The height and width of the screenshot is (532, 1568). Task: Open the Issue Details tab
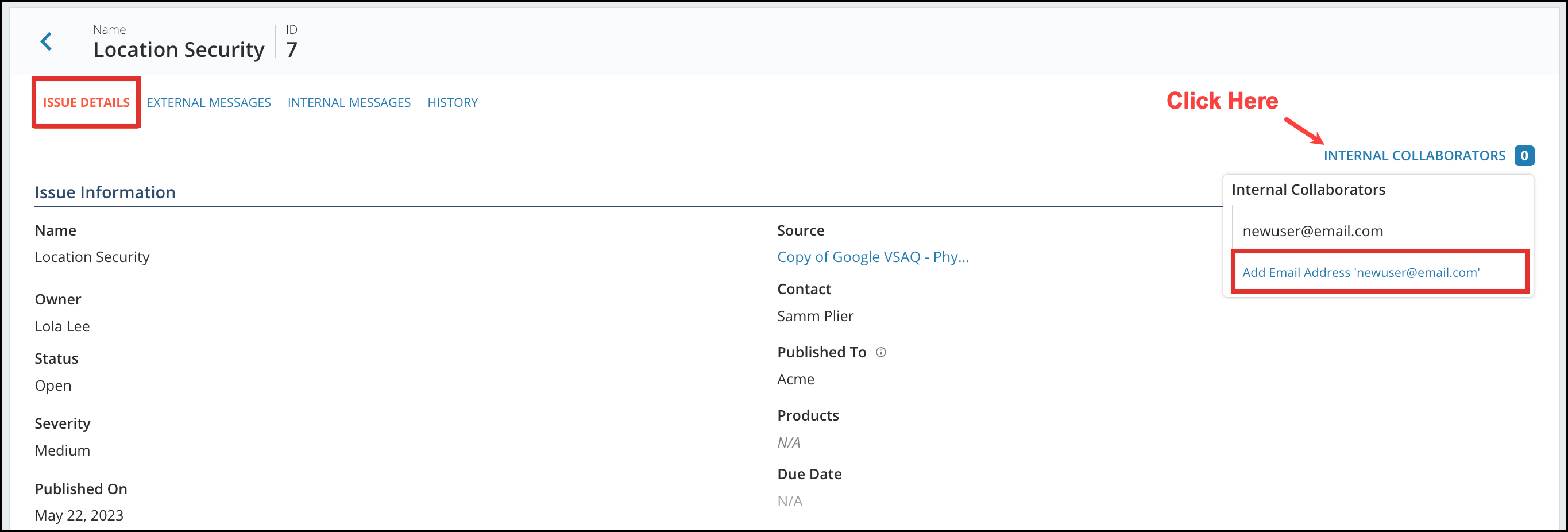pos(86,102)
